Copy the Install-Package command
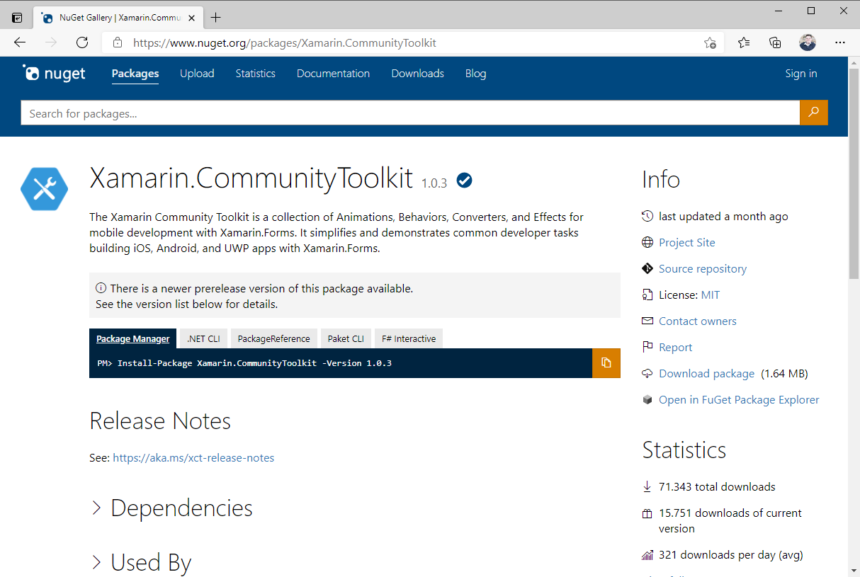This screenshot has height=577, width=860. (x=607, y=363)
